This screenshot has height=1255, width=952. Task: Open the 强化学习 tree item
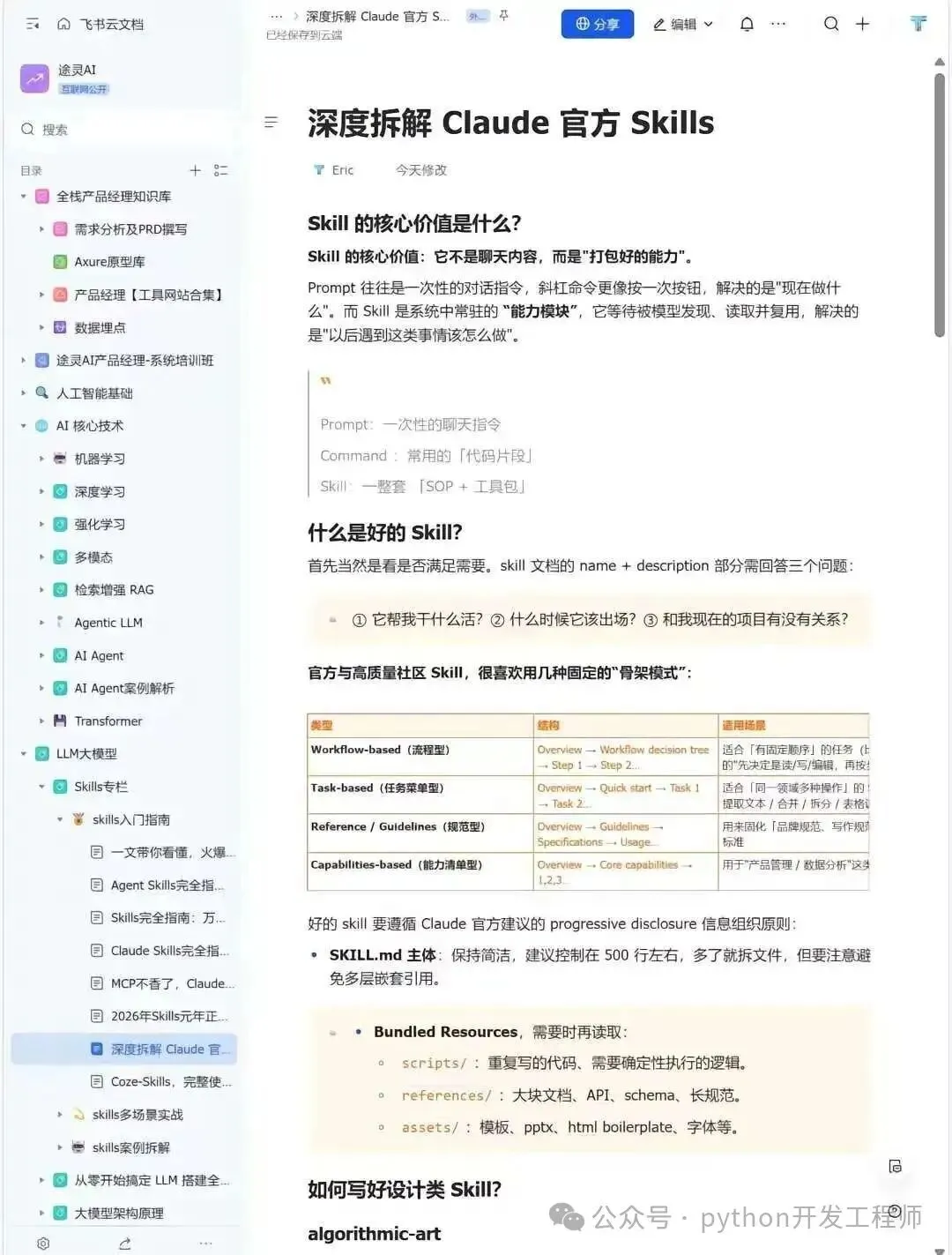[x=100, y=524]
